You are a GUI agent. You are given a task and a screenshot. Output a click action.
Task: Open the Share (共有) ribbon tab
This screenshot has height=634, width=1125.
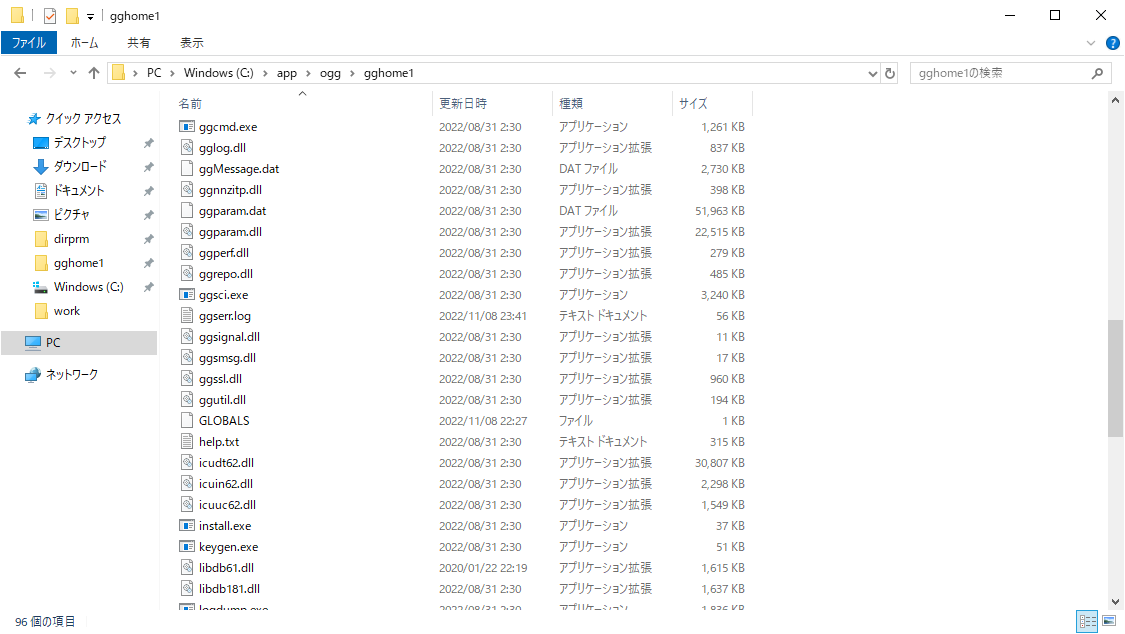pyautogui.click(x=138, y=43)
